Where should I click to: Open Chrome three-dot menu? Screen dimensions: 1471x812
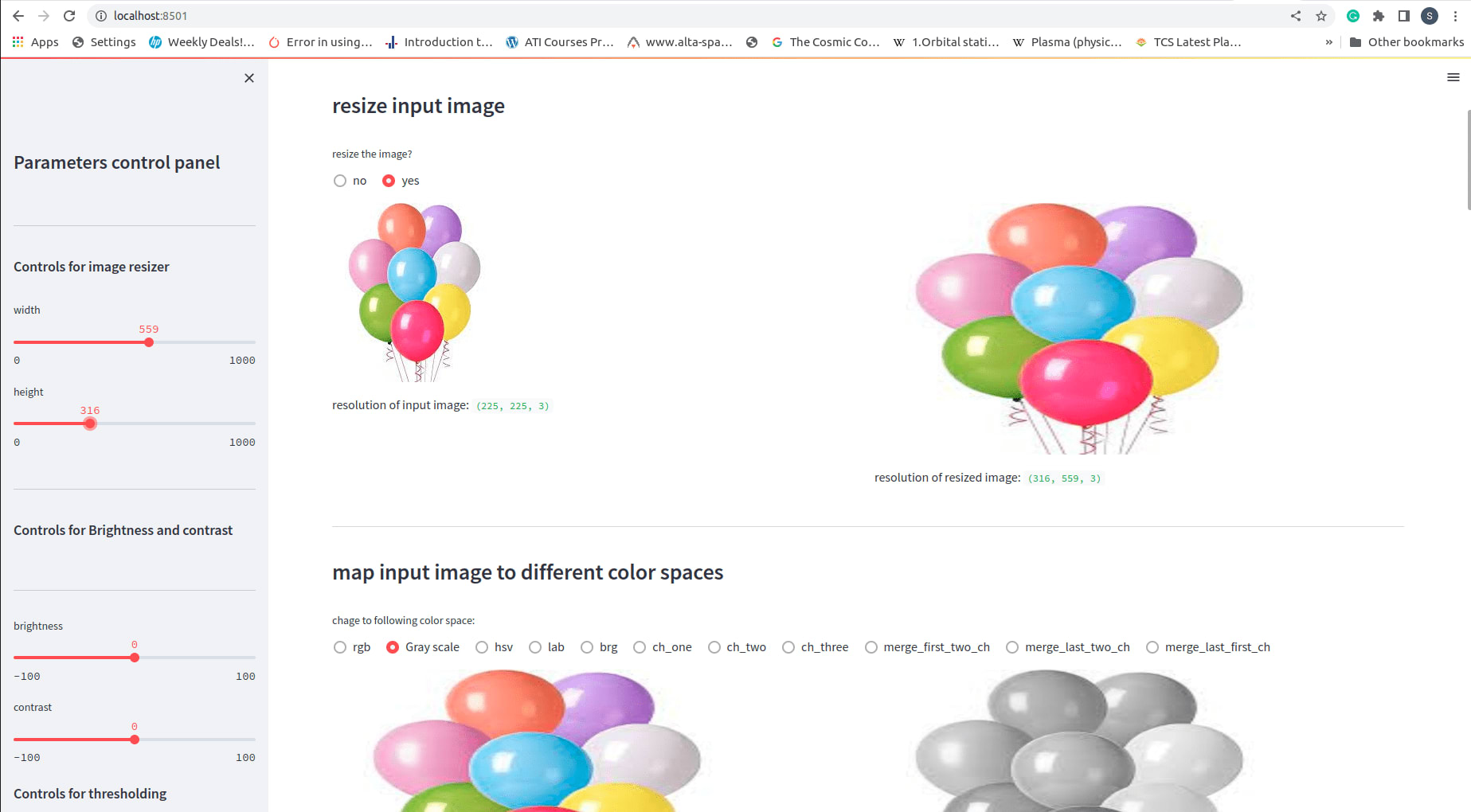(x=1455, y=16)
